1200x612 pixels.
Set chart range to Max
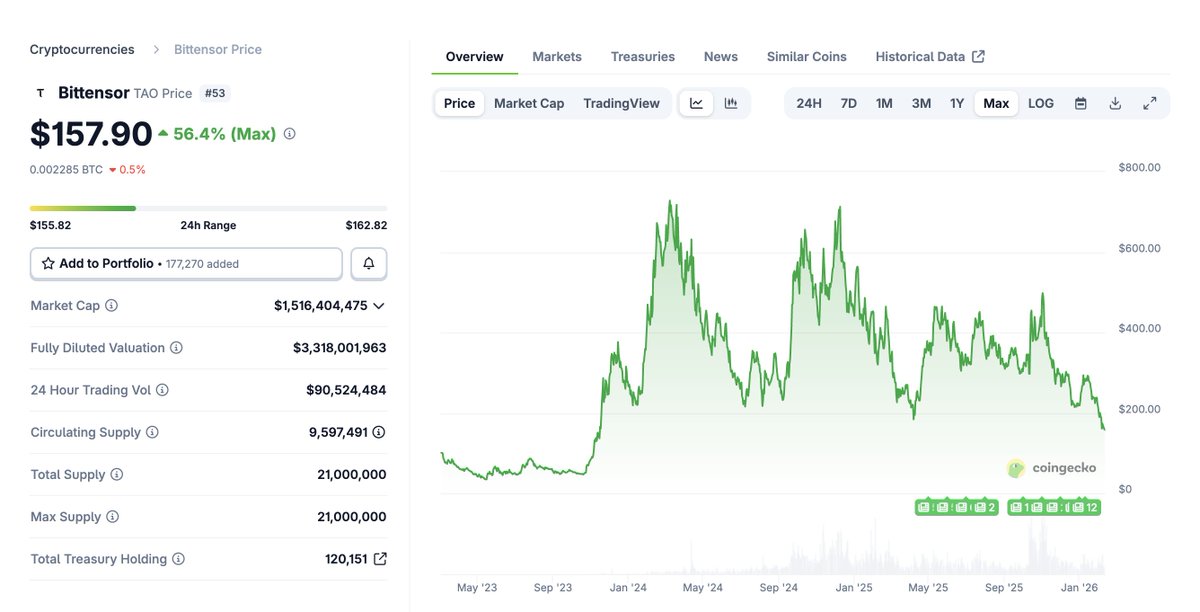point(996,103)
